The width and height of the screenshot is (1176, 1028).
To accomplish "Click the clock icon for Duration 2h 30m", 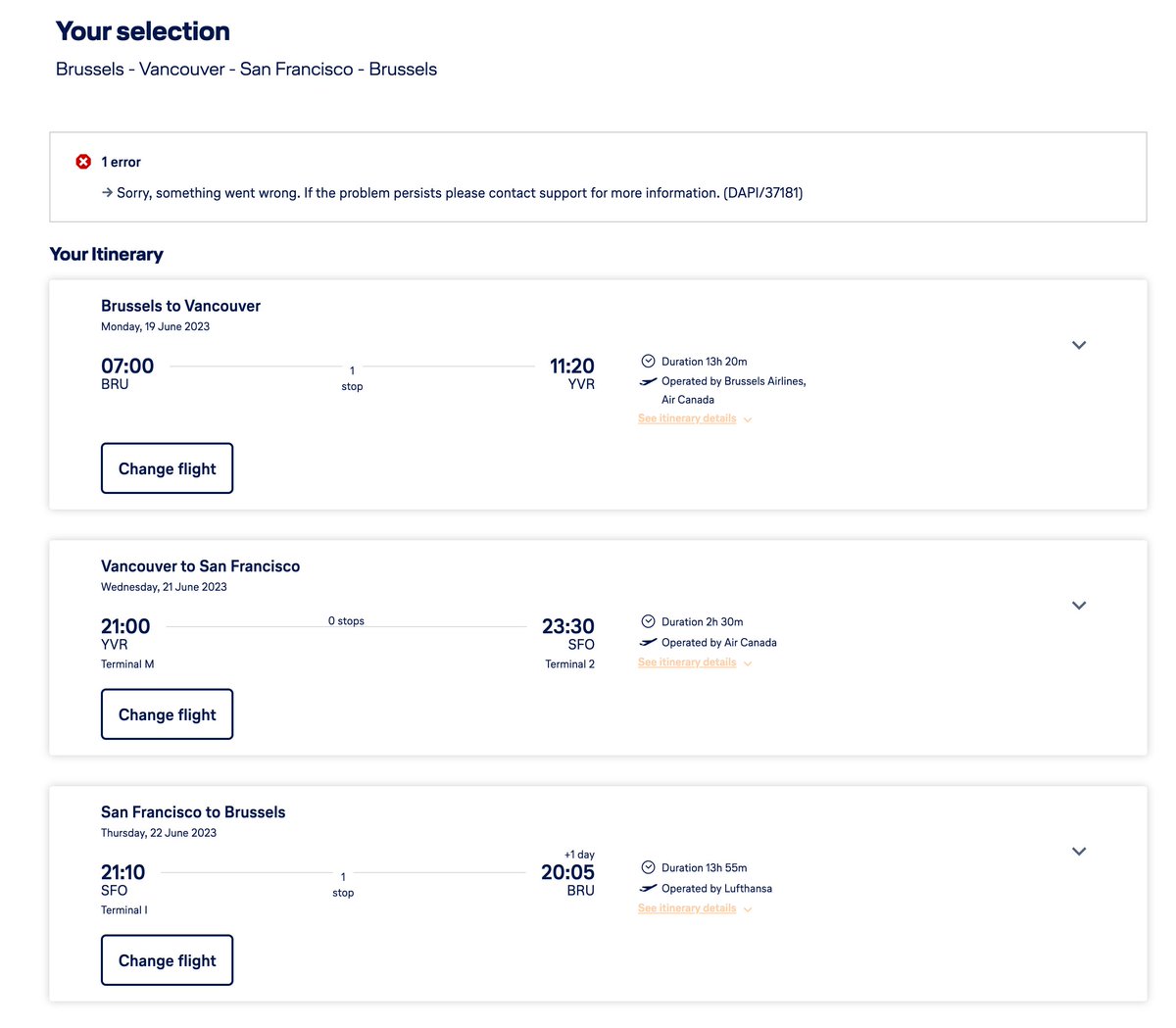I will [648, 621].
